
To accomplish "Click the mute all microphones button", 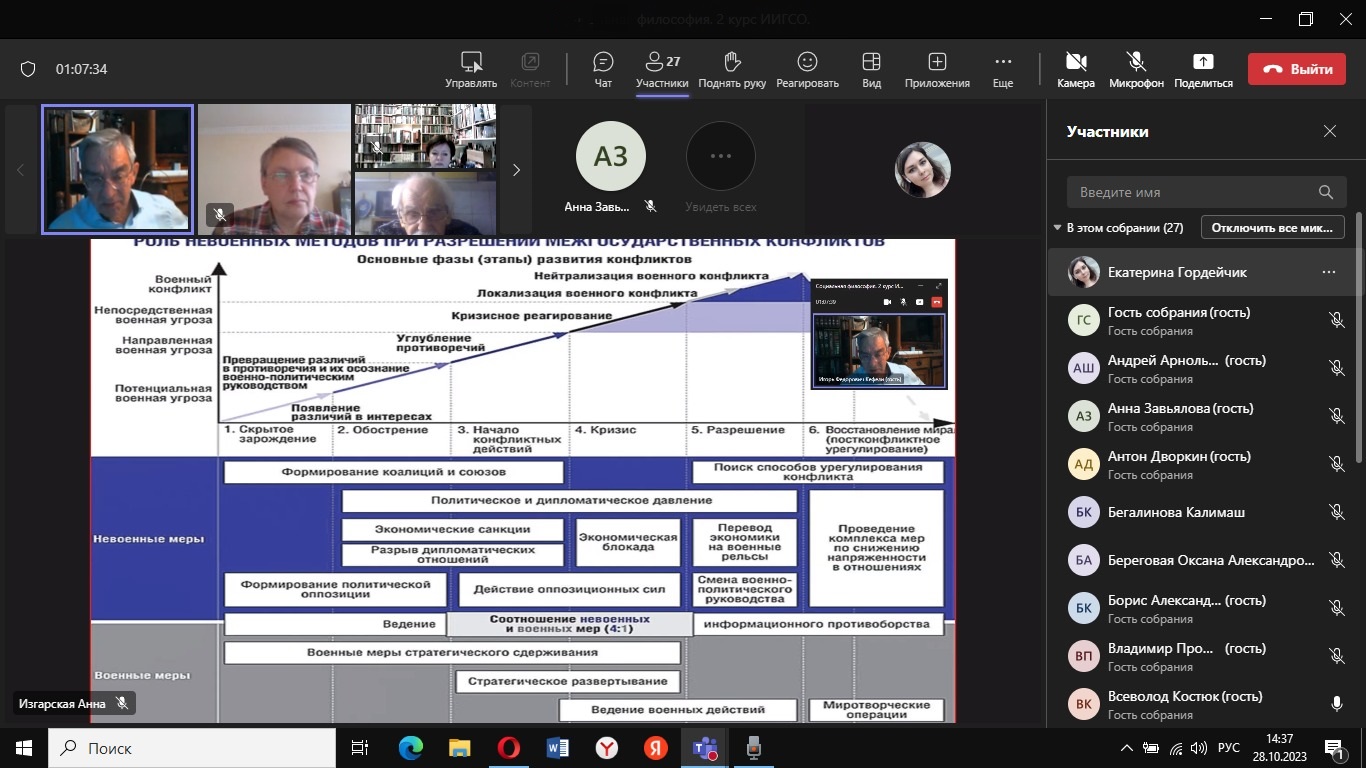I will [1272, 228].
